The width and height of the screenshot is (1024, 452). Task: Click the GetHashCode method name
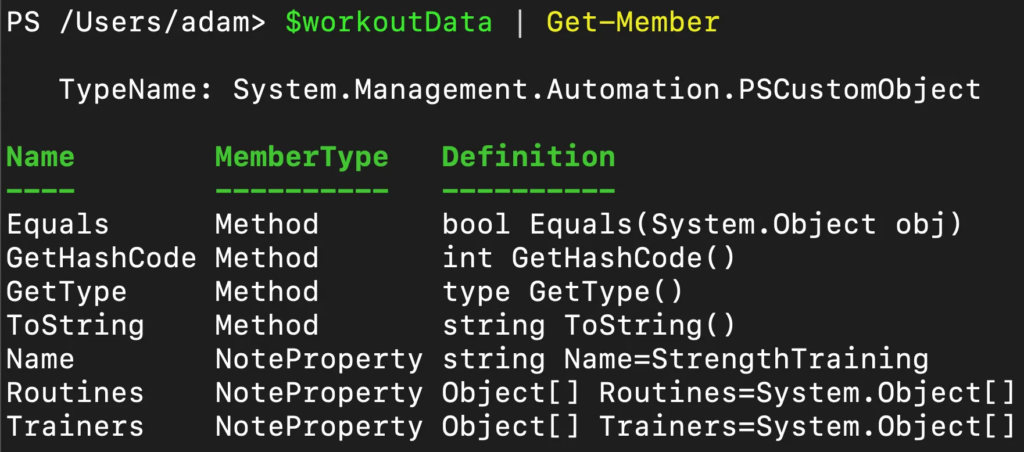(101, 258)
